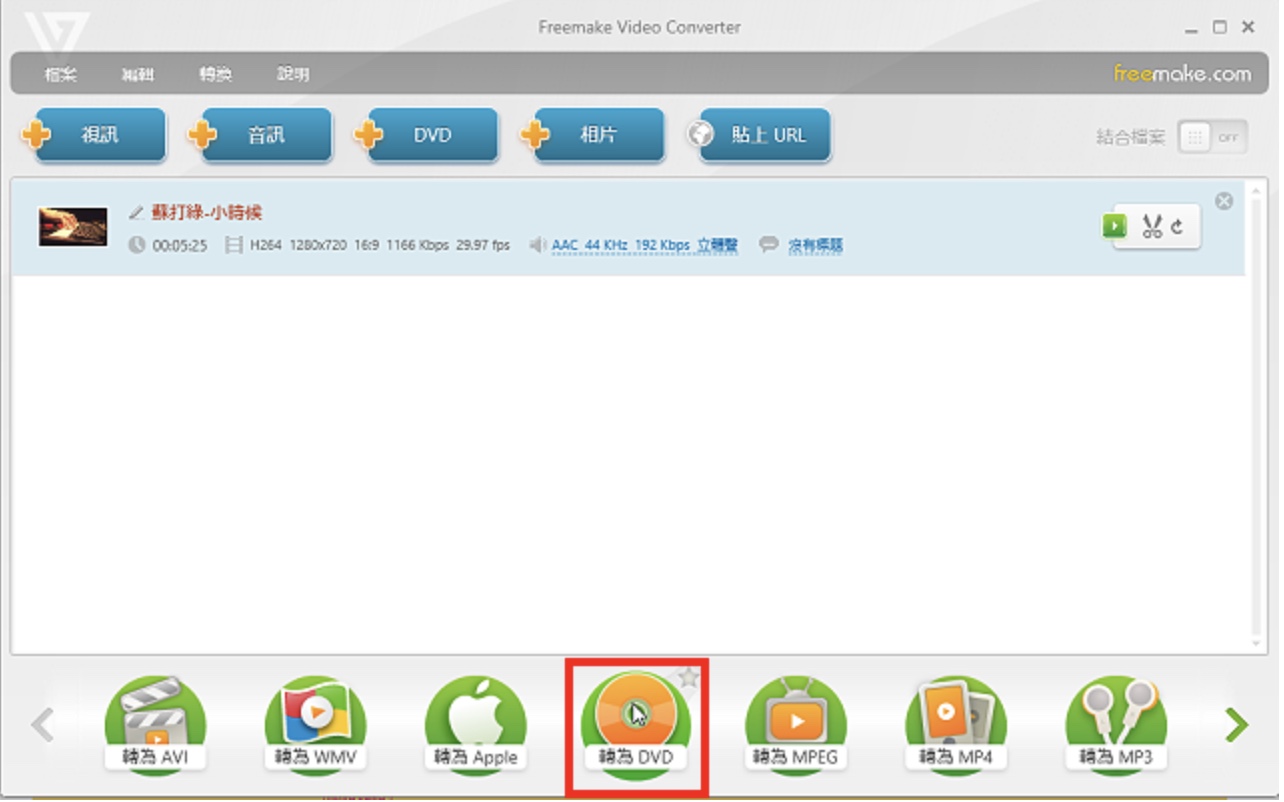Choose the 轉為 AVI format
Viewport: 1284px width, 802px height.
(x=155, y=726)
